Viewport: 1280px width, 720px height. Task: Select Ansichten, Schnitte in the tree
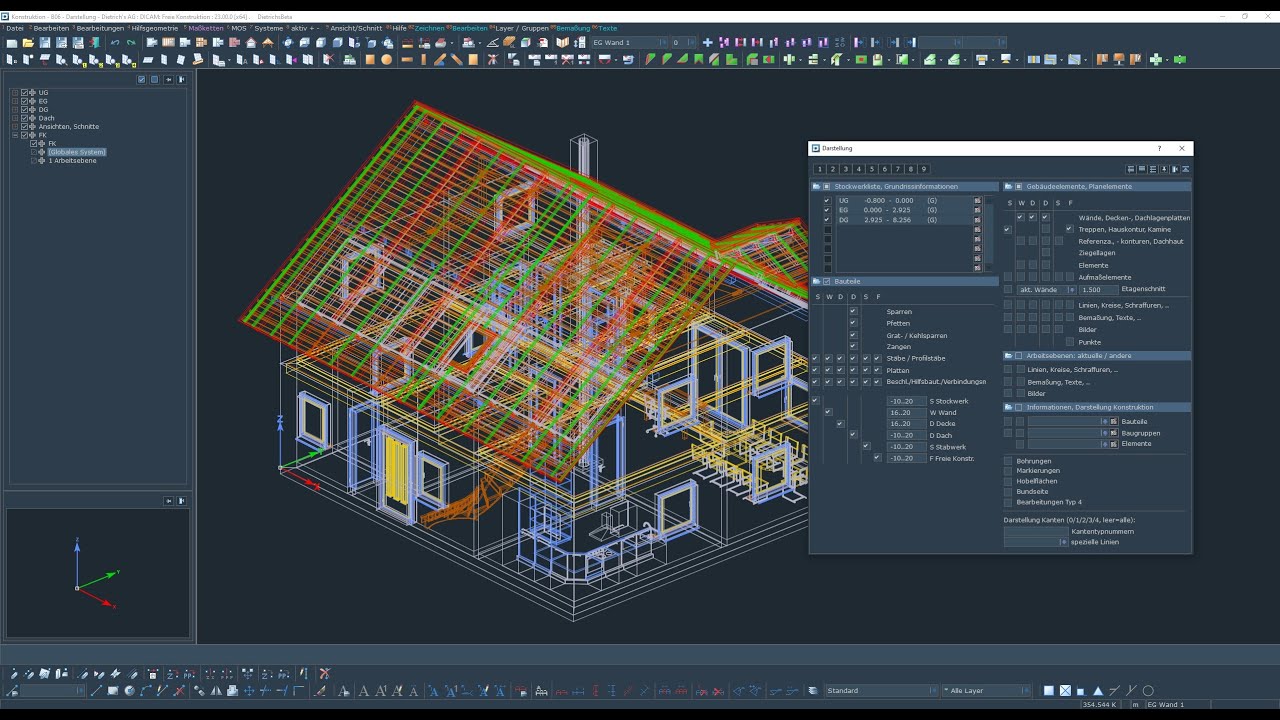click(69, 126)
